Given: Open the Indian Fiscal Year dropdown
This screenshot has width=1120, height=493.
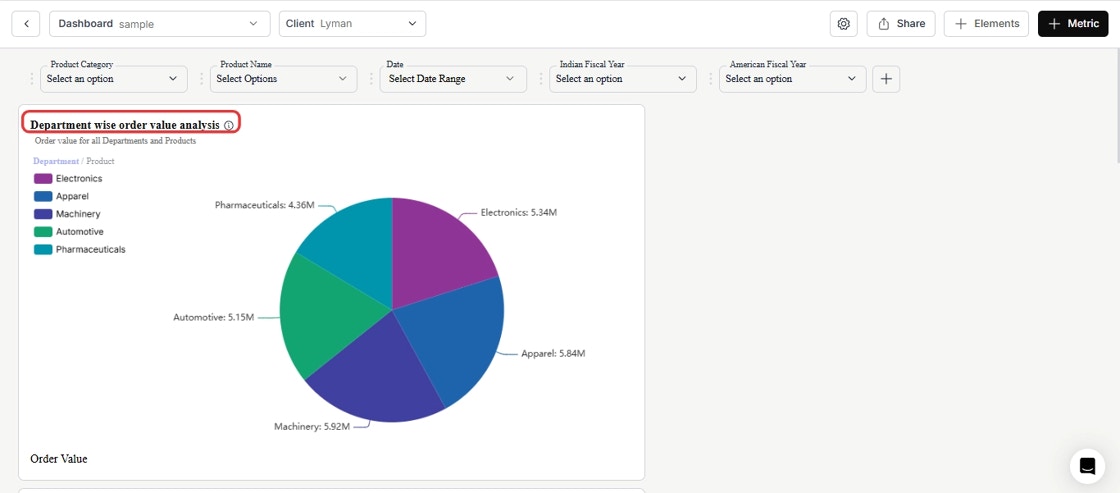Looking at the screenshot, I should [x=623, y=79].
